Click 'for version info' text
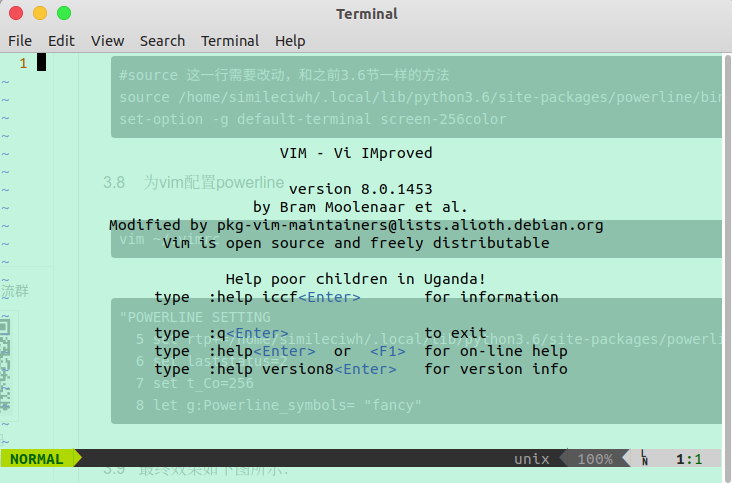This screenshot has height=483, width=732. 496,369
